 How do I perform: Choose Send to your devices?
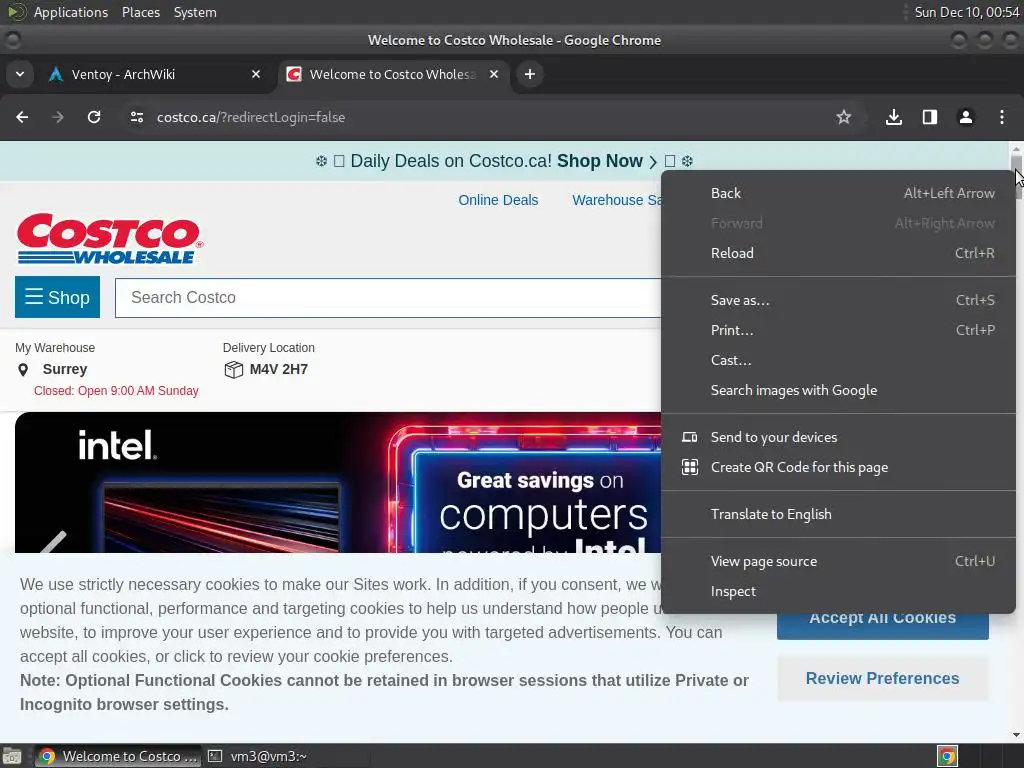[x=839, y=438]
